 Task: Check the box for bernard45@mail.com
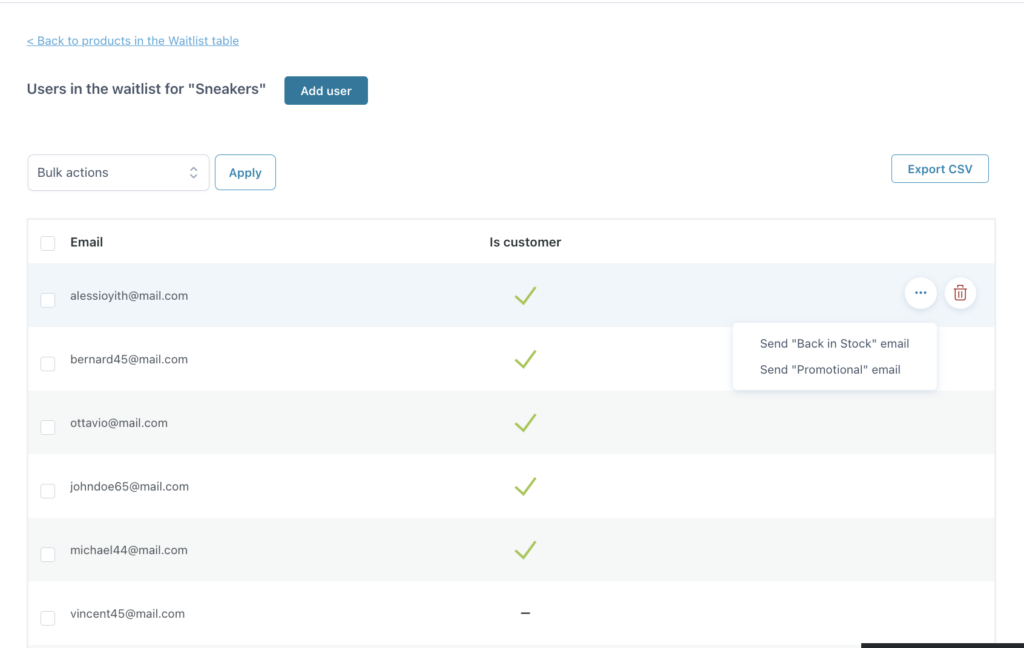point(48,364)
